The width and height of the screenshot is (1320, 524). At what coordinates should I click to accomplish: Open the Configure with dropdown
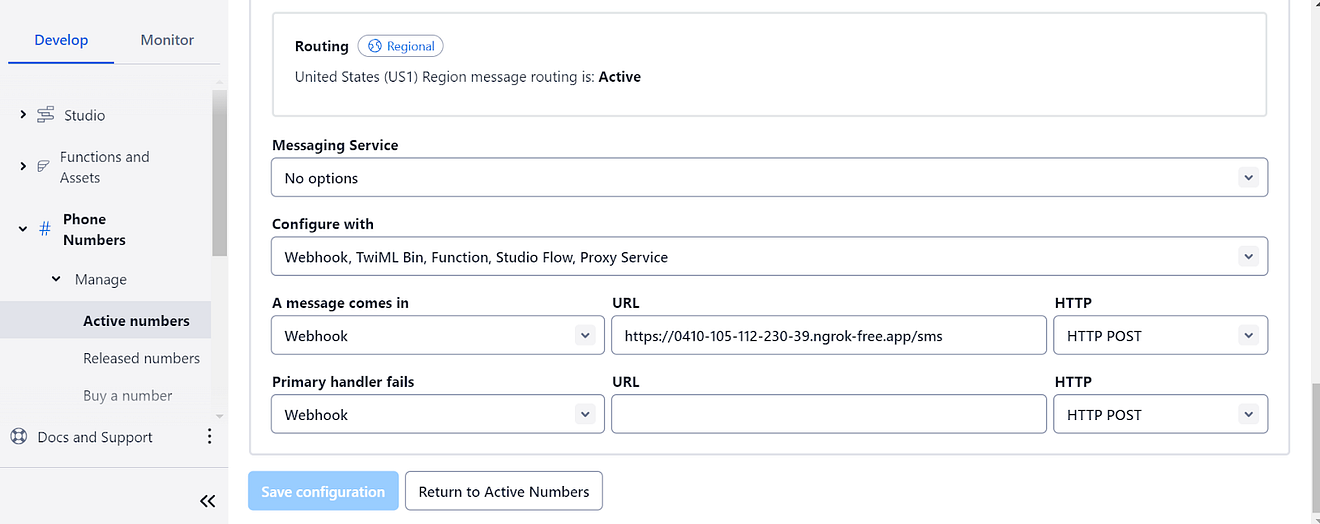coord(769,257)
